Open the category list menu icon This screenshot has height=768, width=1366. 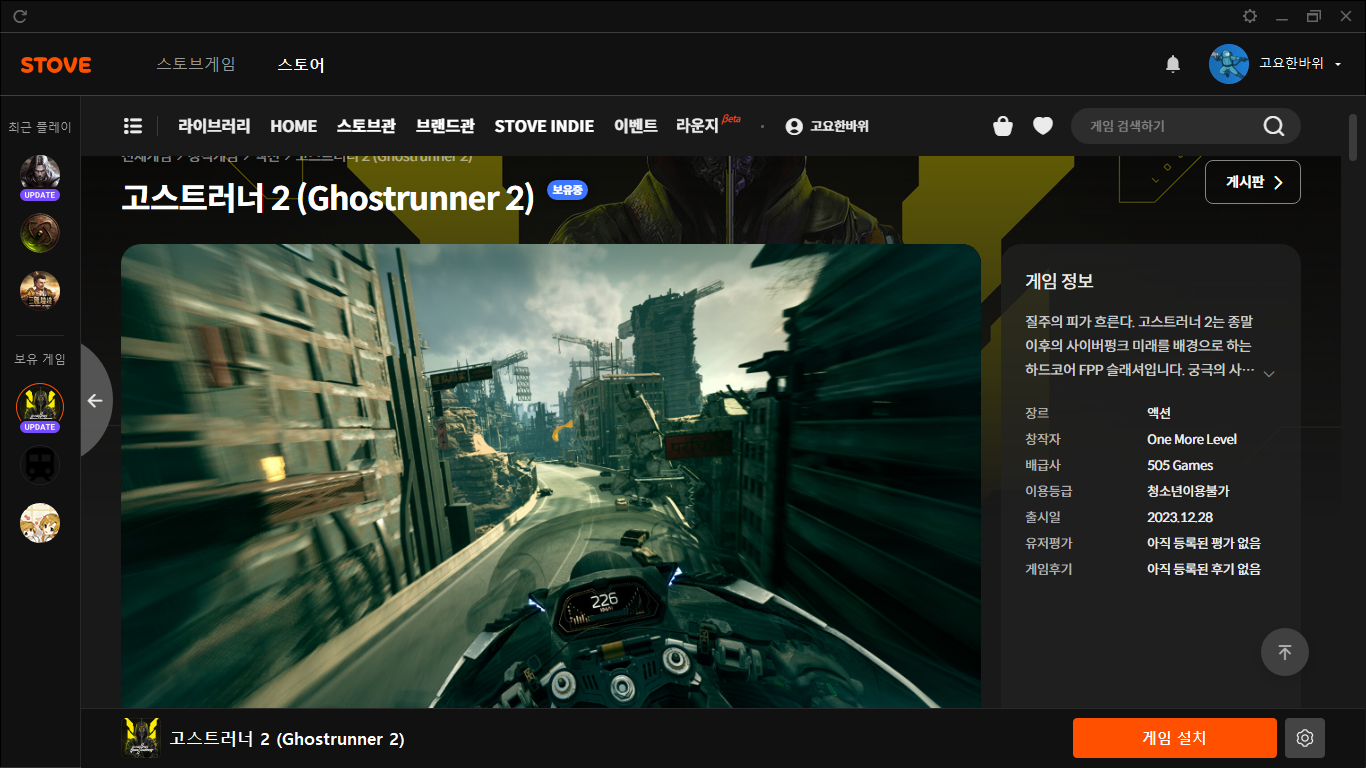(x=132, y=126)
